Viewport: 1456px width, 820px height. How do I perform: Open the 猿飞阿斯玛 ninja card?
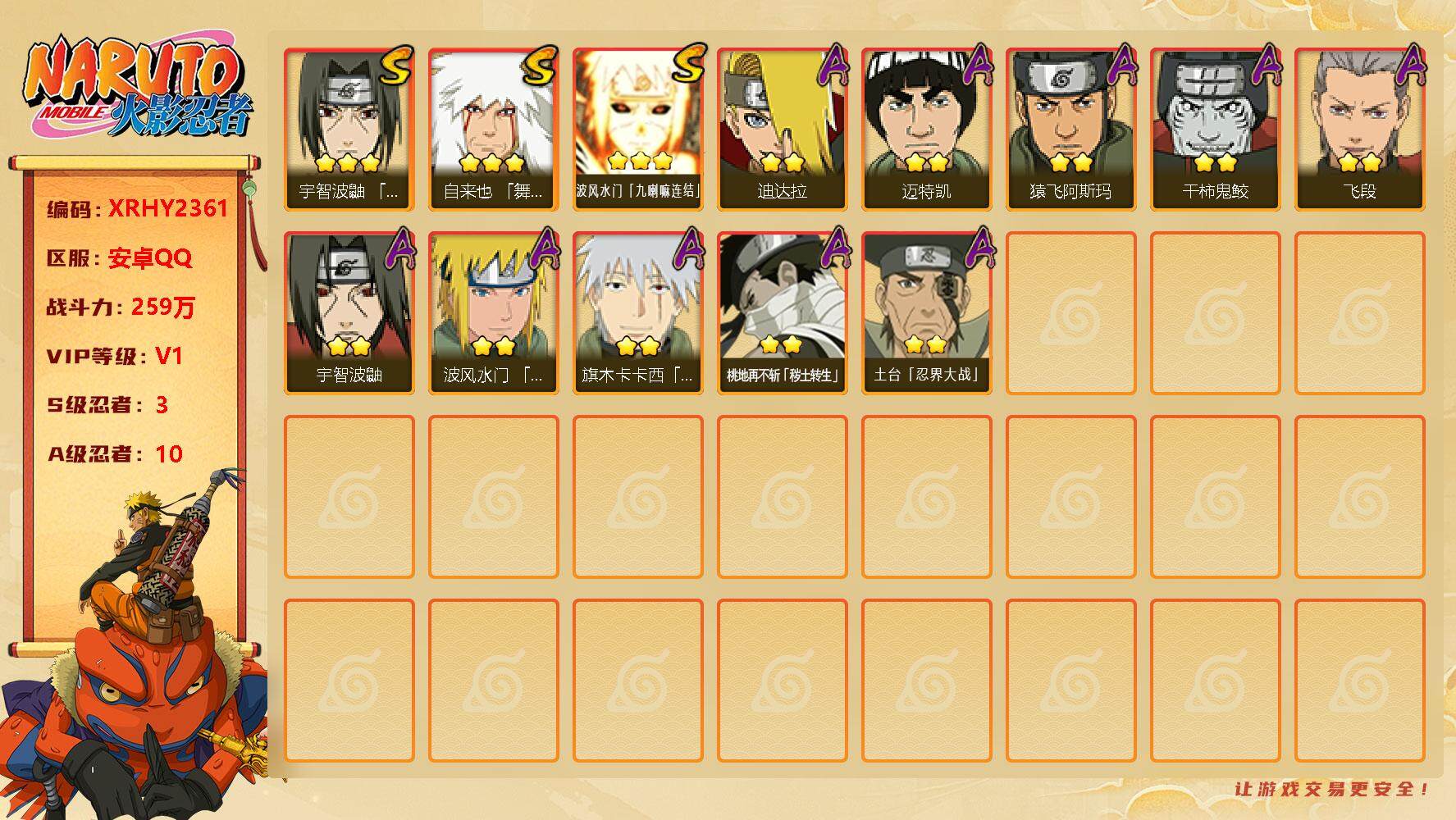click(1071, 130)
